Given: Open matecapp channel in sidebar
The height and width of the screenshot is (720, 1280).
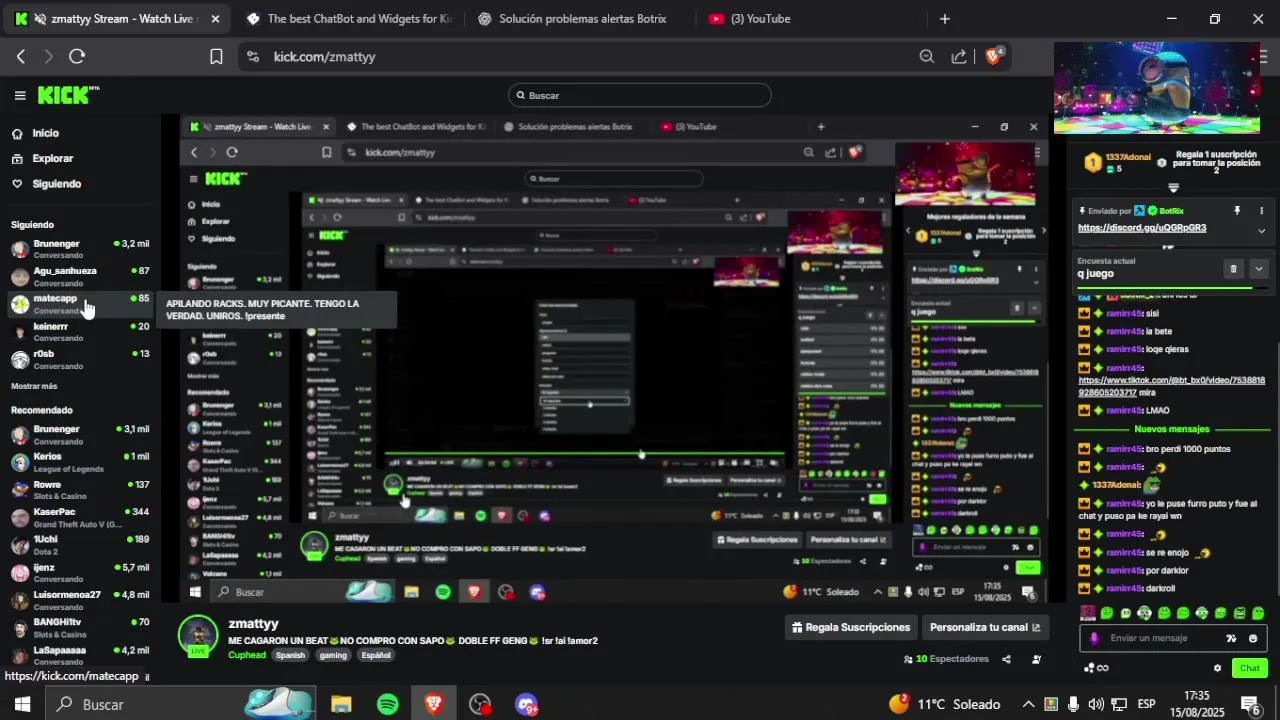Looking at the screenshot, I should click(x=80, y=304).
